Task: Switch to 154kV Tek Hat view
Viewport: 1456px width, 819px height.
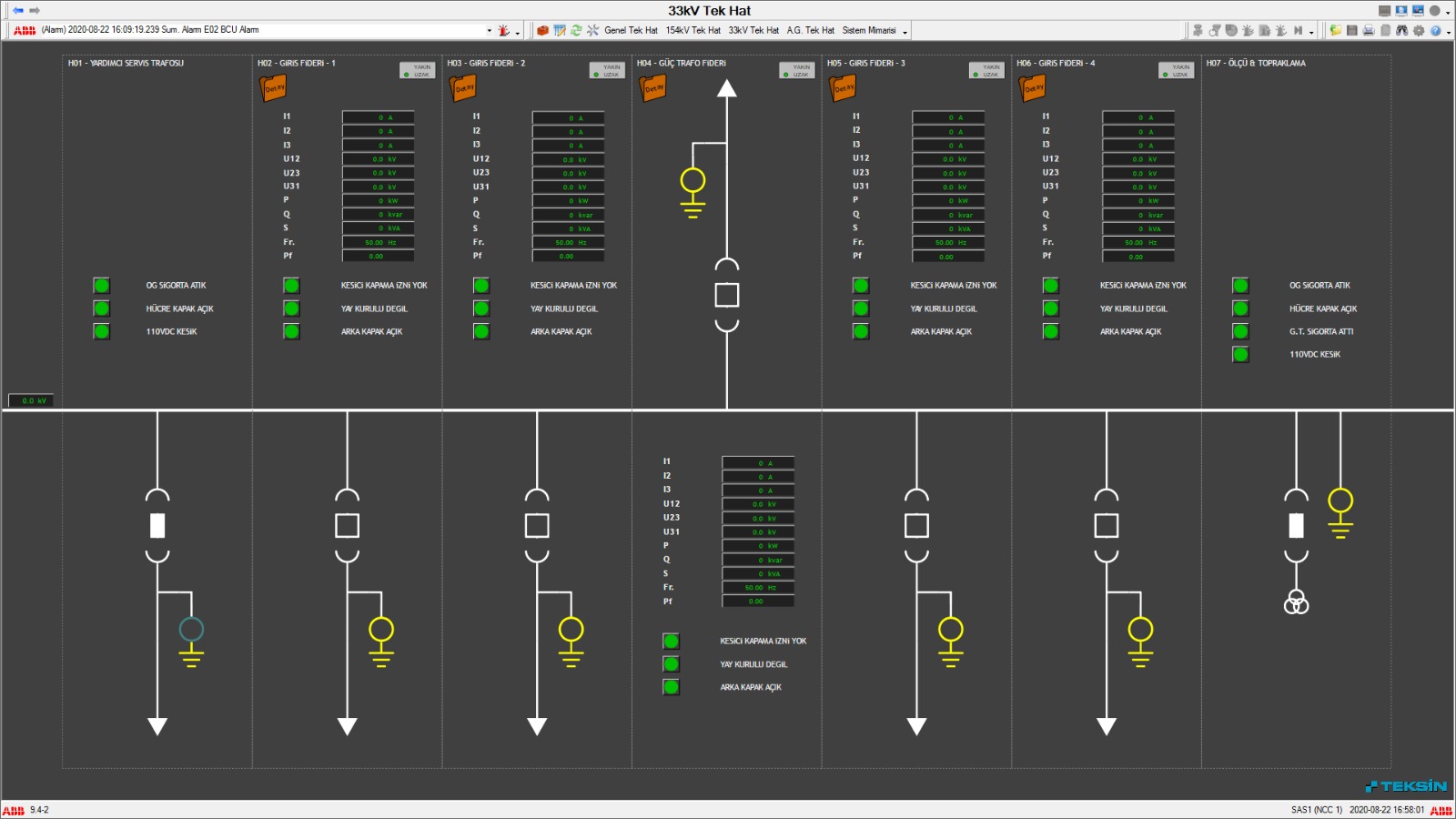Action: [x=693, y=30]
